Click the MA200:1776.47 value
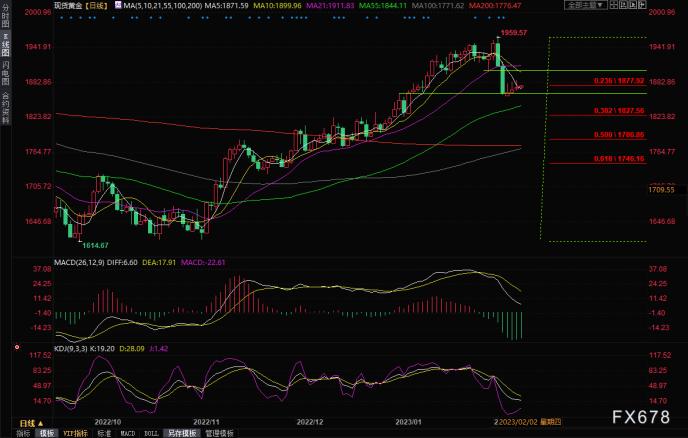The image size is (688, 438). tap(495, 6)
